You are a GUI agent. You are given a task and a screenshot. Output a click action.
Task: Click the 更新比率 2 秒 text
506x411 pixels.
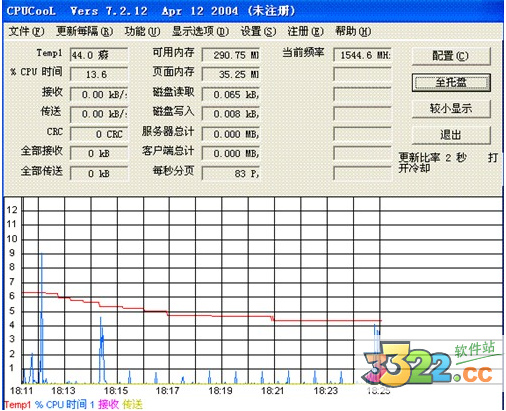point(433,157)
